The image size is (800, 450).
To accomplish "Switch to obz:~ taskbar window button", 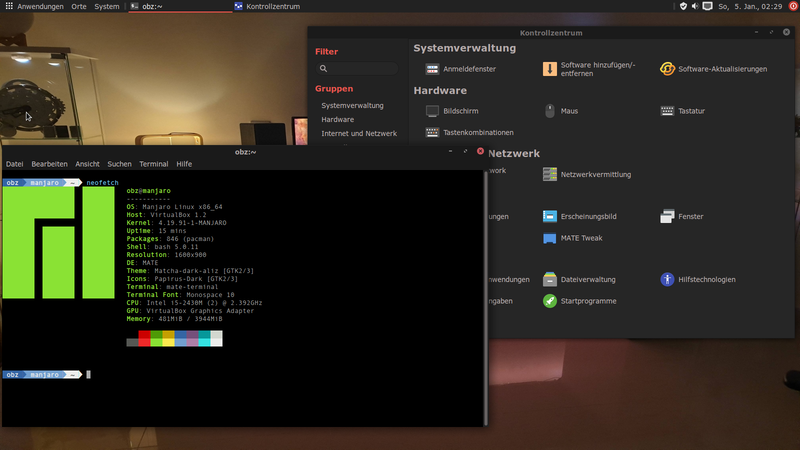I will coord(180,6).
